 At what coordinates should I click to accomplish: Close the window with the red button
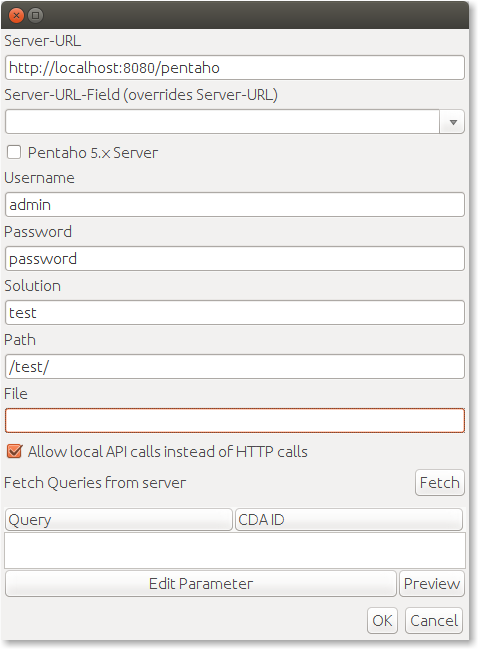click(x=17, y=16)
